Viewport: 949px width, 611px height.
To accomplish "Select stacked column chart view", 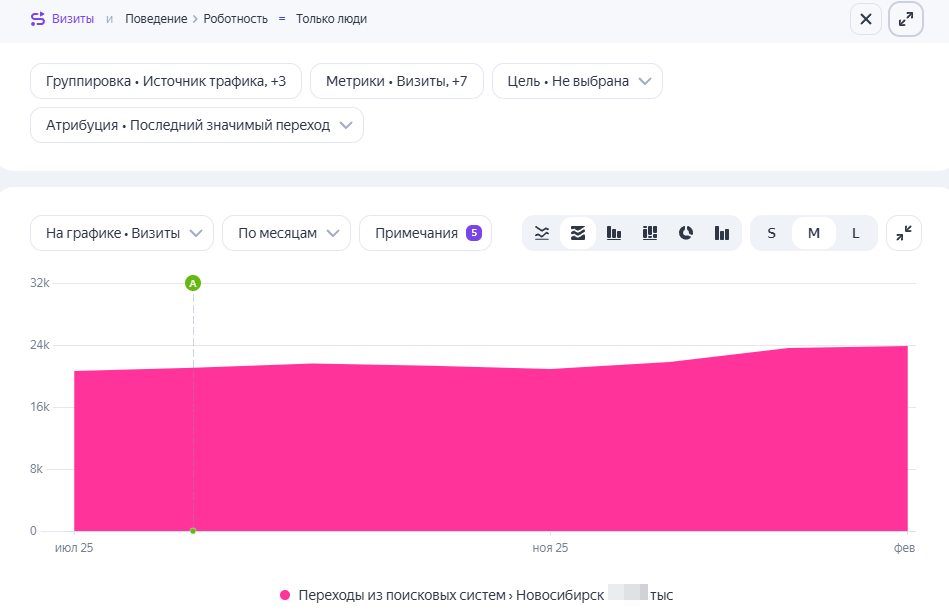I will (649, 233).
